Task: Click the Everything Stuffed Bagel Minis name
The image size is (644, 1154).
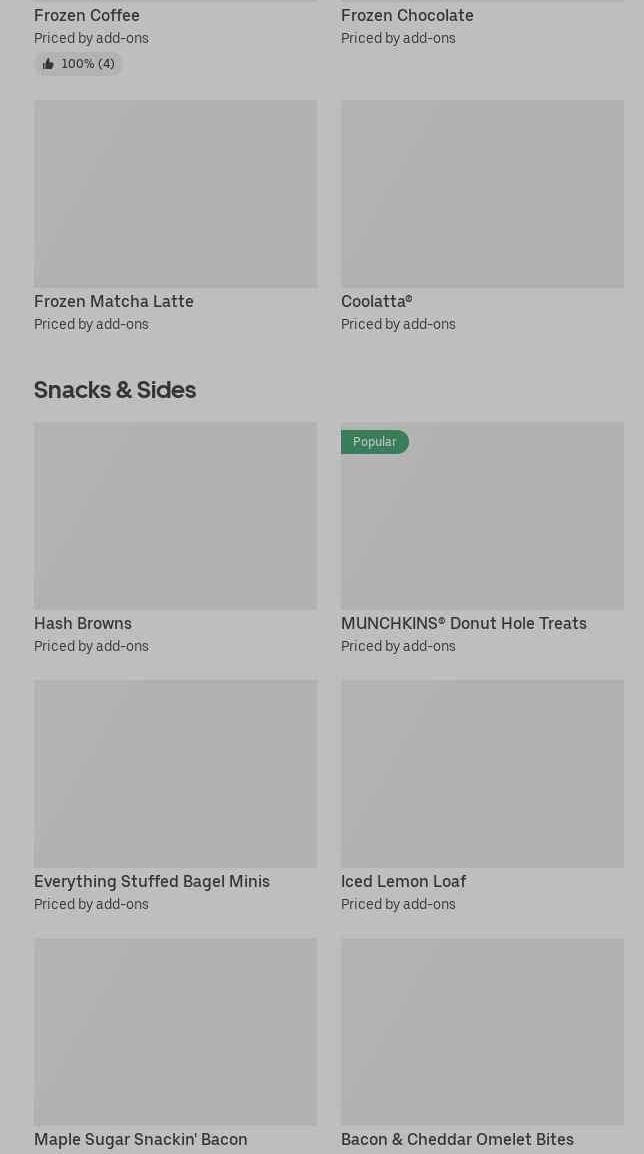Action: pyautogui.click(x=152, y=881)
